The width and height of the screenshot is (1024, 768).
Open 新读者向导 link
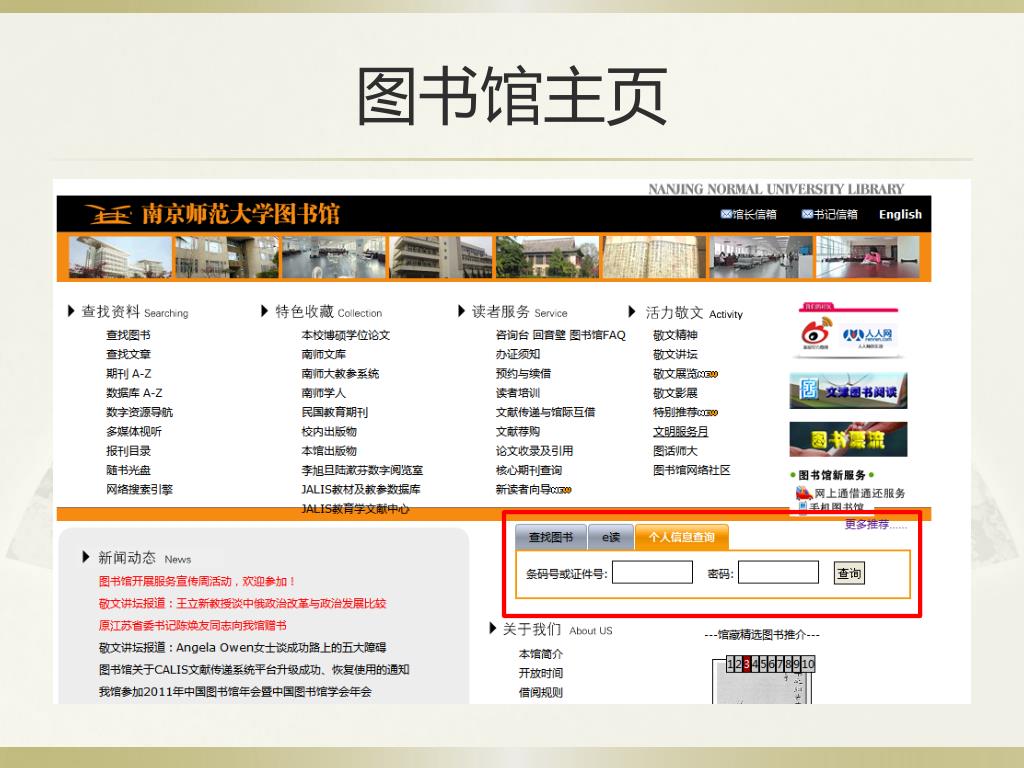[x=523, y=489]
